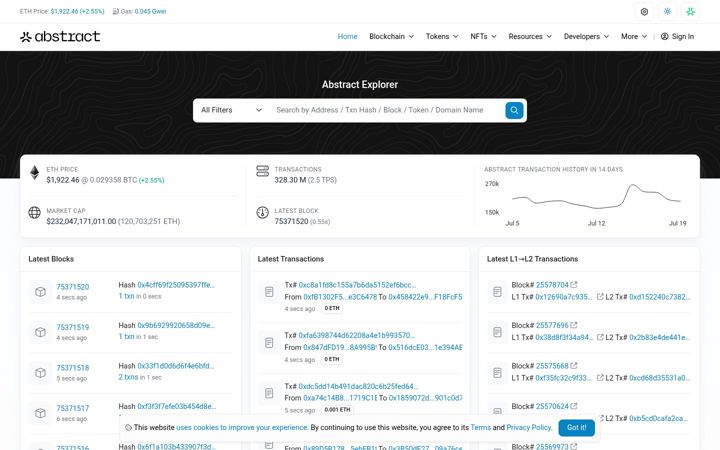
Task: Click document icon for transaction 0xdc5dd14b
Action: pos(269,393)
